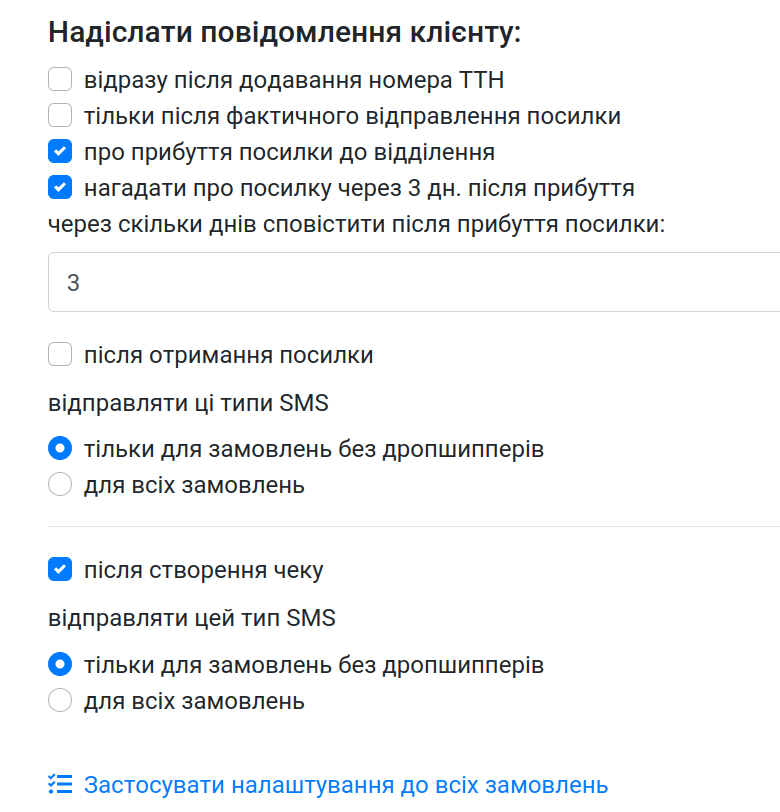Tick the 'тільки після фактичного відправлення посилки' checkbox
This screenshot has width=780, height=812.
coord(60,116)
